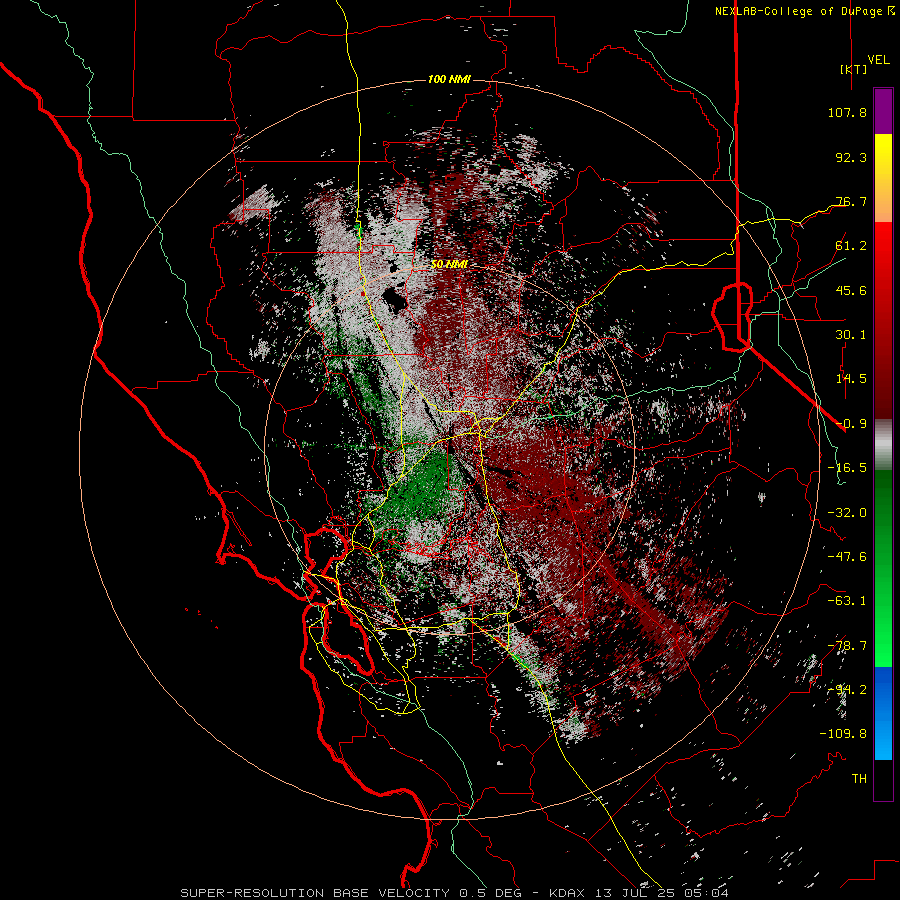Click the 50 NMI range ring label
The width and height of the screenshot is (900, 900).
(x=449, y=265)
